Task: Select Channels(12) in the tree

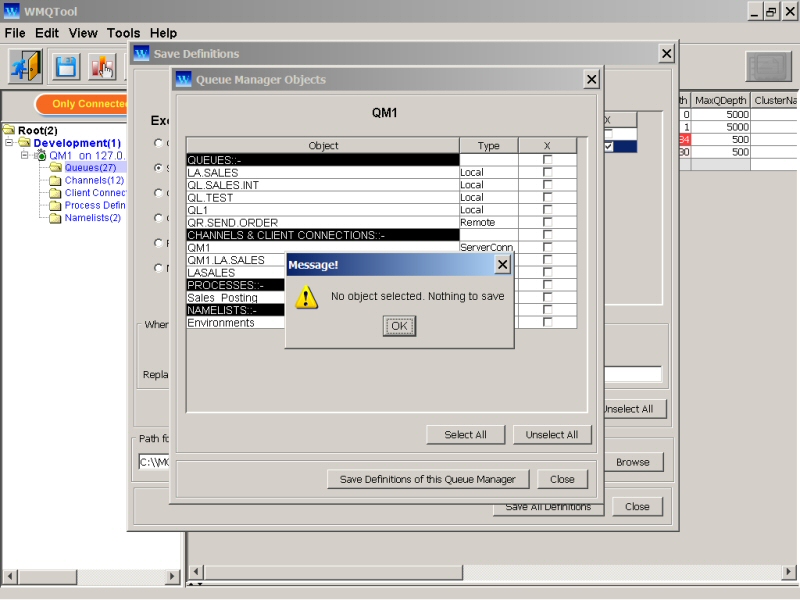Action: click(x=94, y=180)
